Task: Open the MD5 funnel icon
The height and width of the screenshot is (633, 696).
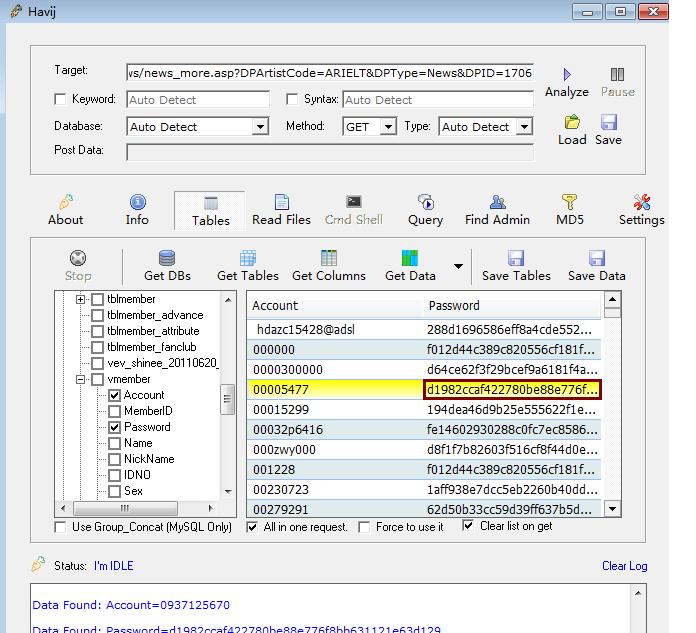Action: pyautogui.click(x=569, y=202)
